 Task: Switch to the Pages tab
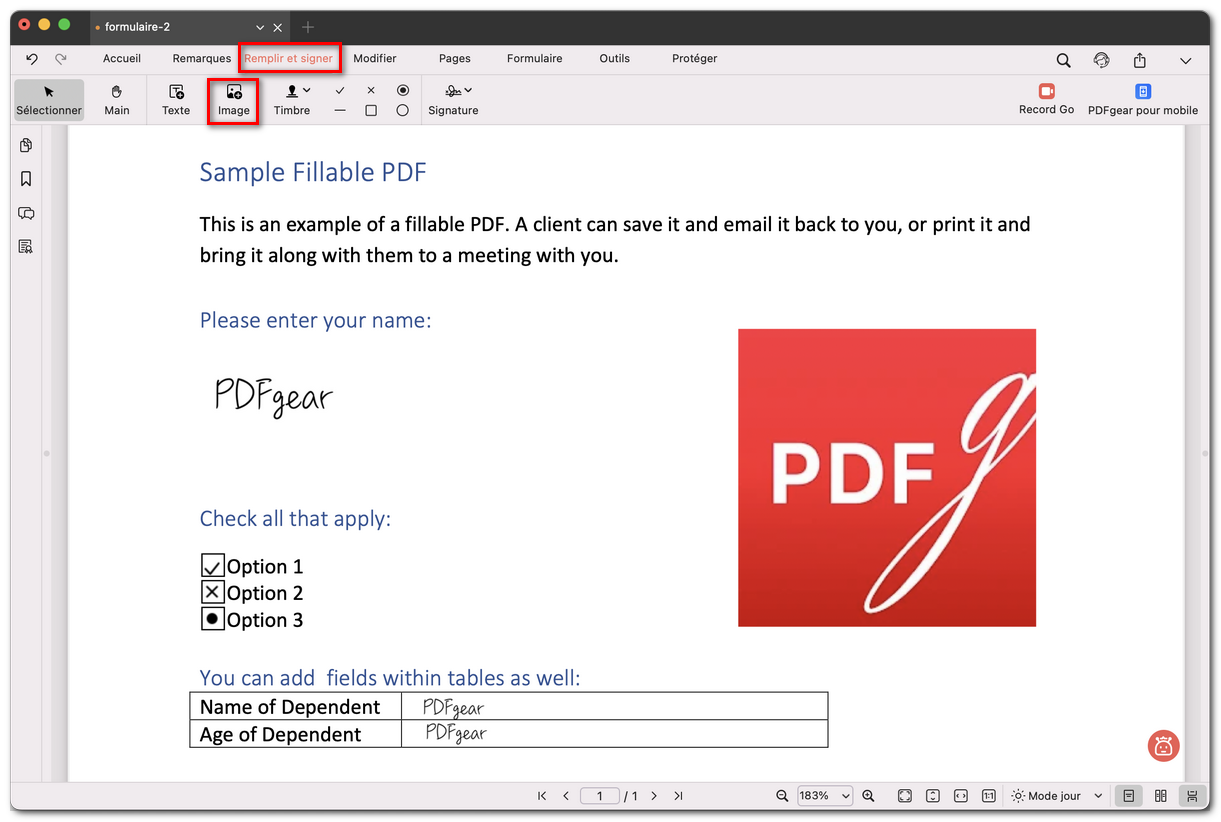click(x=455, y=59)
